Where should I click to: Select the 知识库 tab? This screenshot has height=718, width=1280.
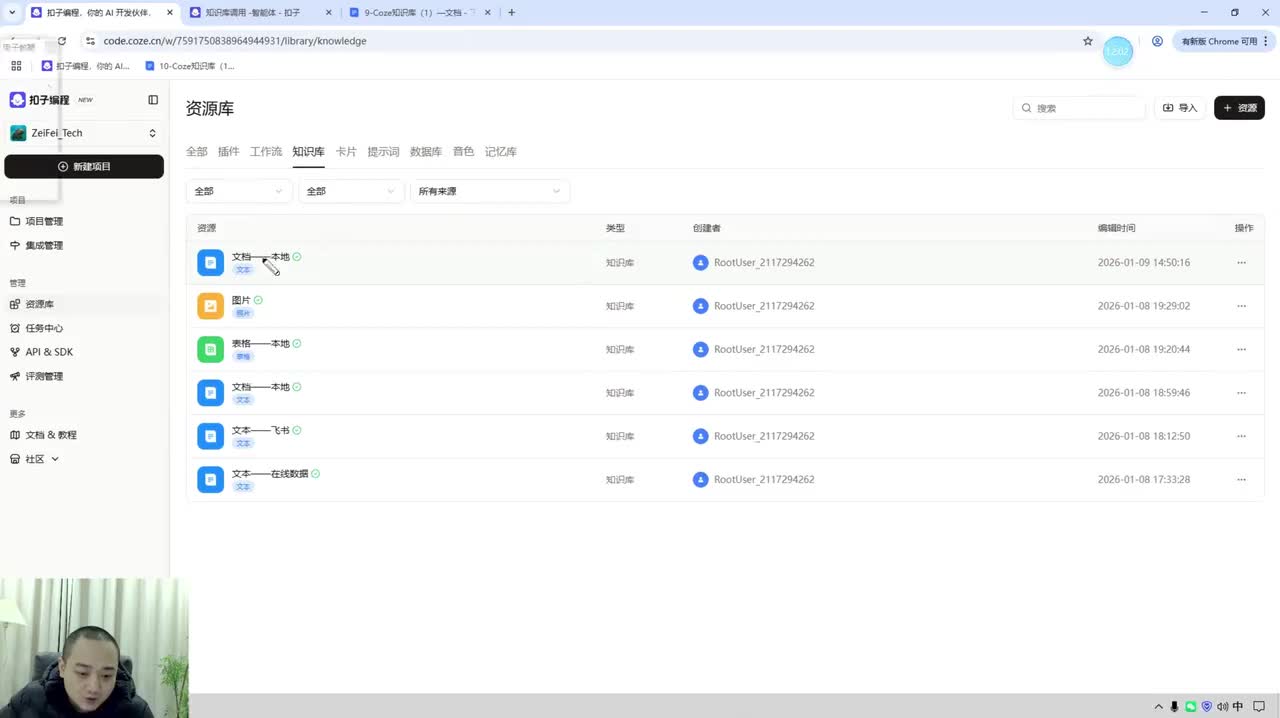pos(308,152)
